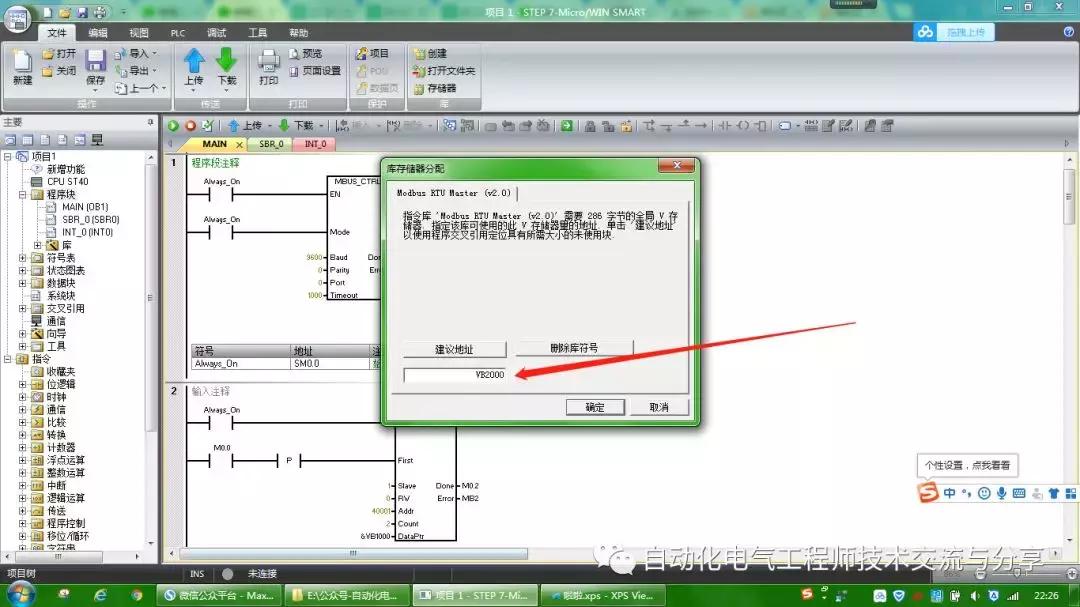Click the blue 上传 upload arrow in ribbon

point(193,62)
